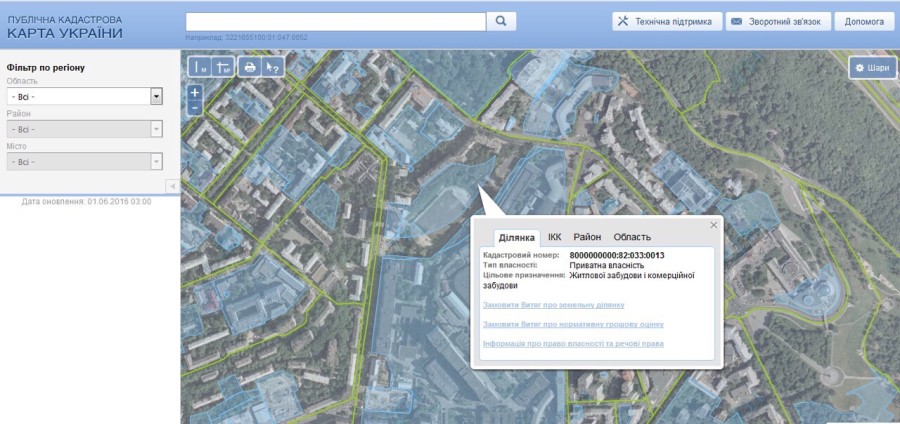Switch to the ІКК tab
The height and width of the screenshot is (424, 900).
click(x=555, y=237)
